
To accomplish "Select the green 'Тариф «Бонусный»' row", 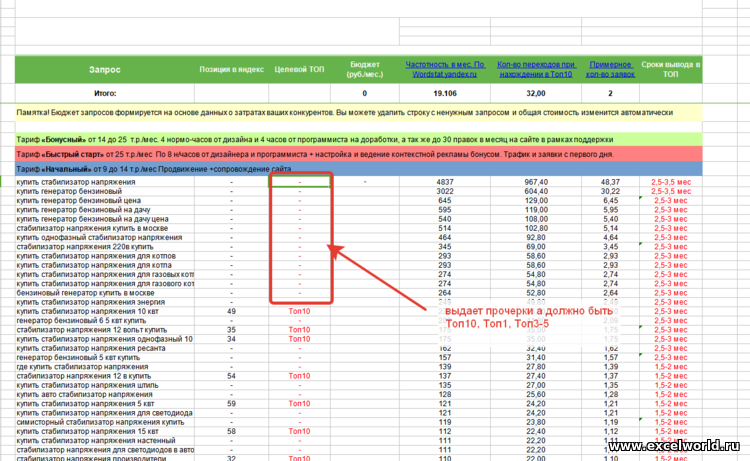I will tap(359, 140).
